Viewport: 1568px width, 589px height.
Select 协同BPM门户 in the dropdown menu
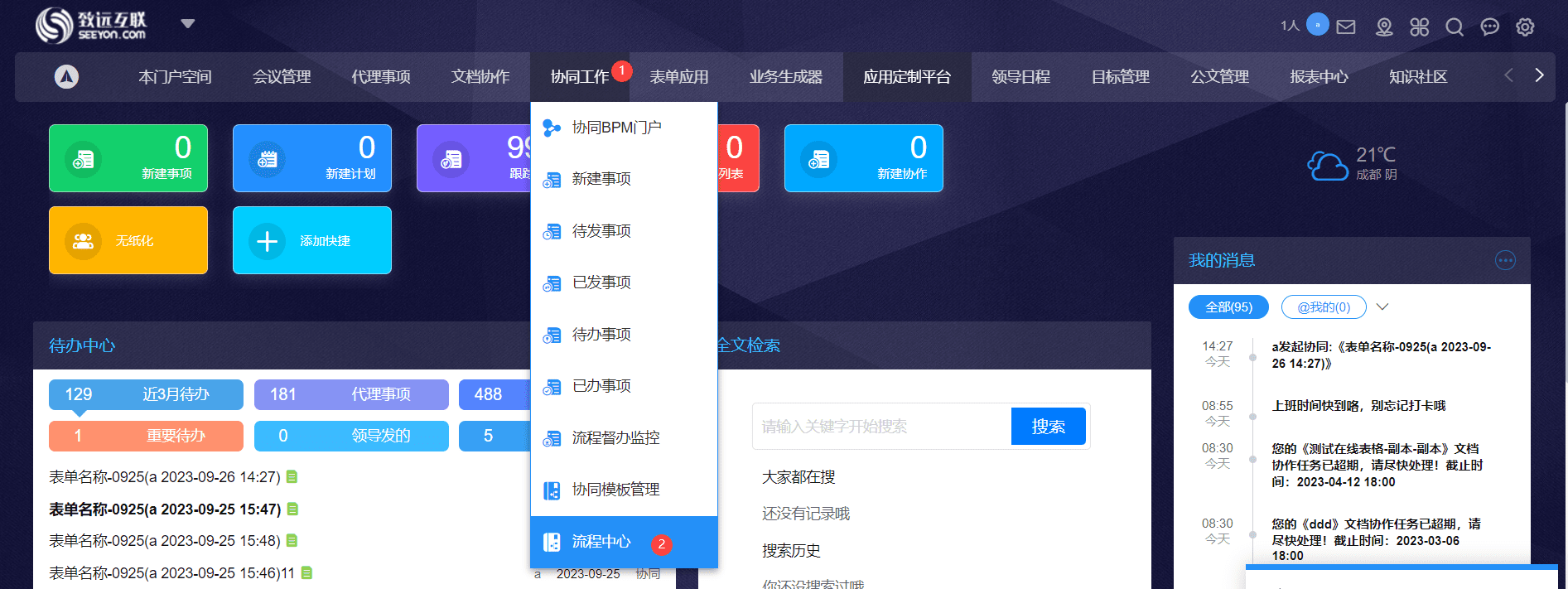point(624,128)
